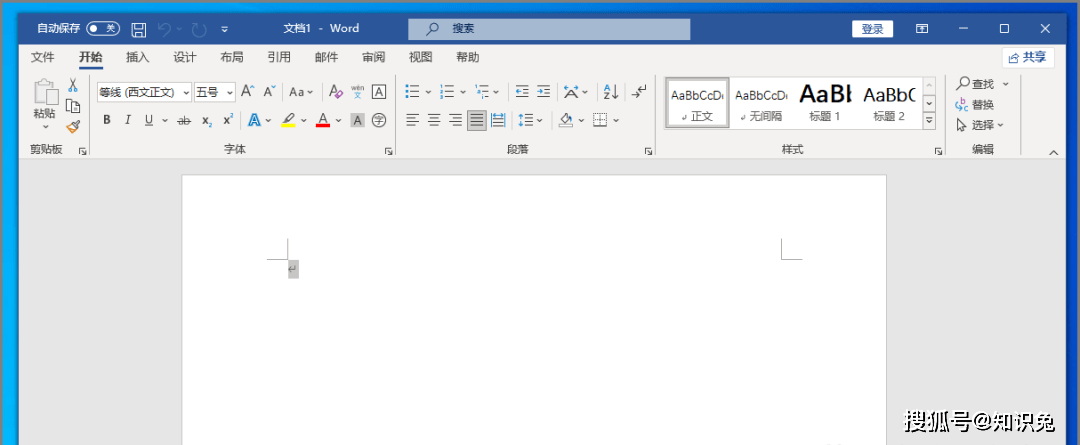Center align the text

tap(434, 121)
